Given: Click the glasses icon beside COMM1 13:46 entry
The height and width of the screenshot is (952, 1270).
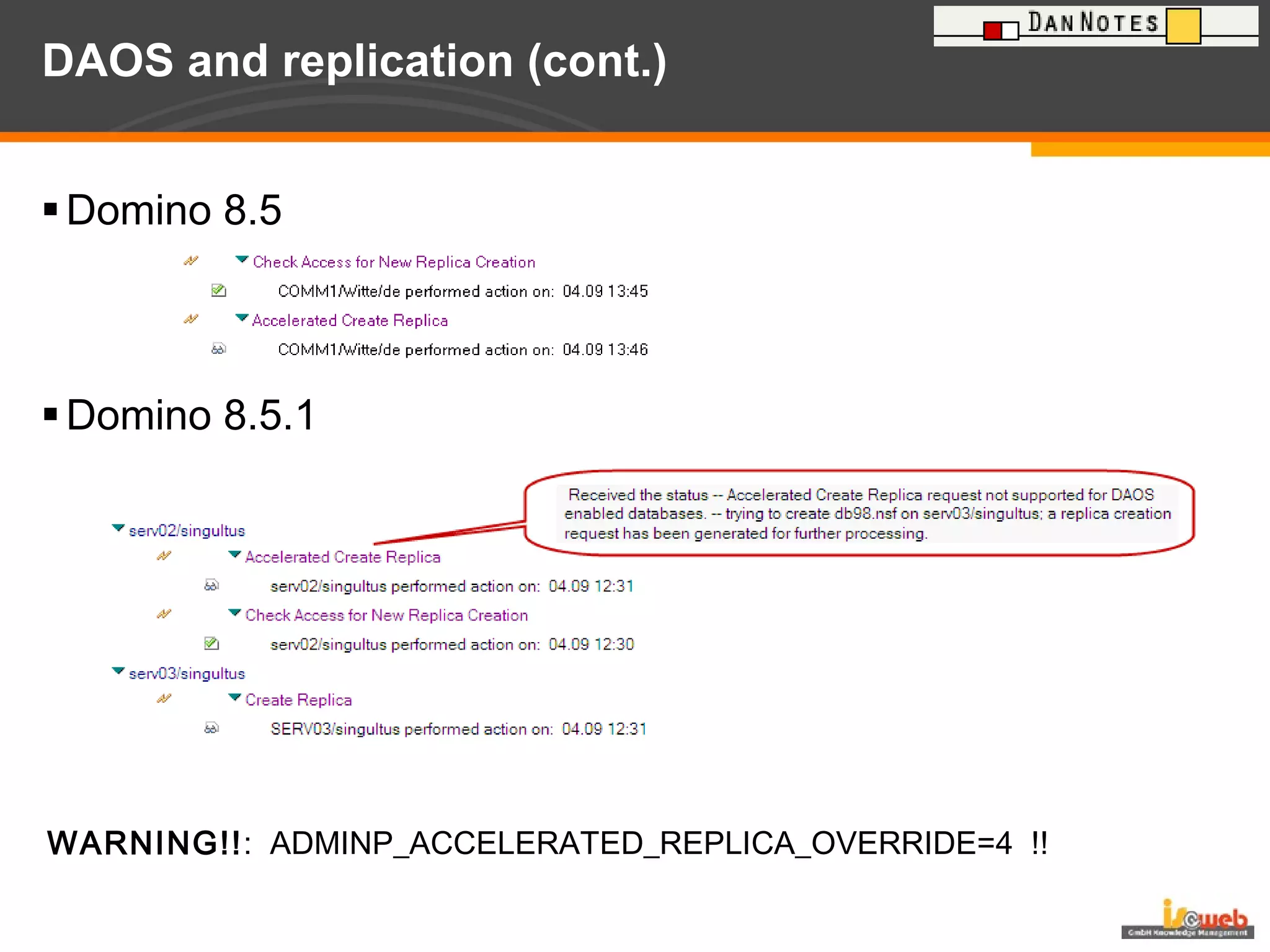Looking at the screenshot, I should click(218, 349).
